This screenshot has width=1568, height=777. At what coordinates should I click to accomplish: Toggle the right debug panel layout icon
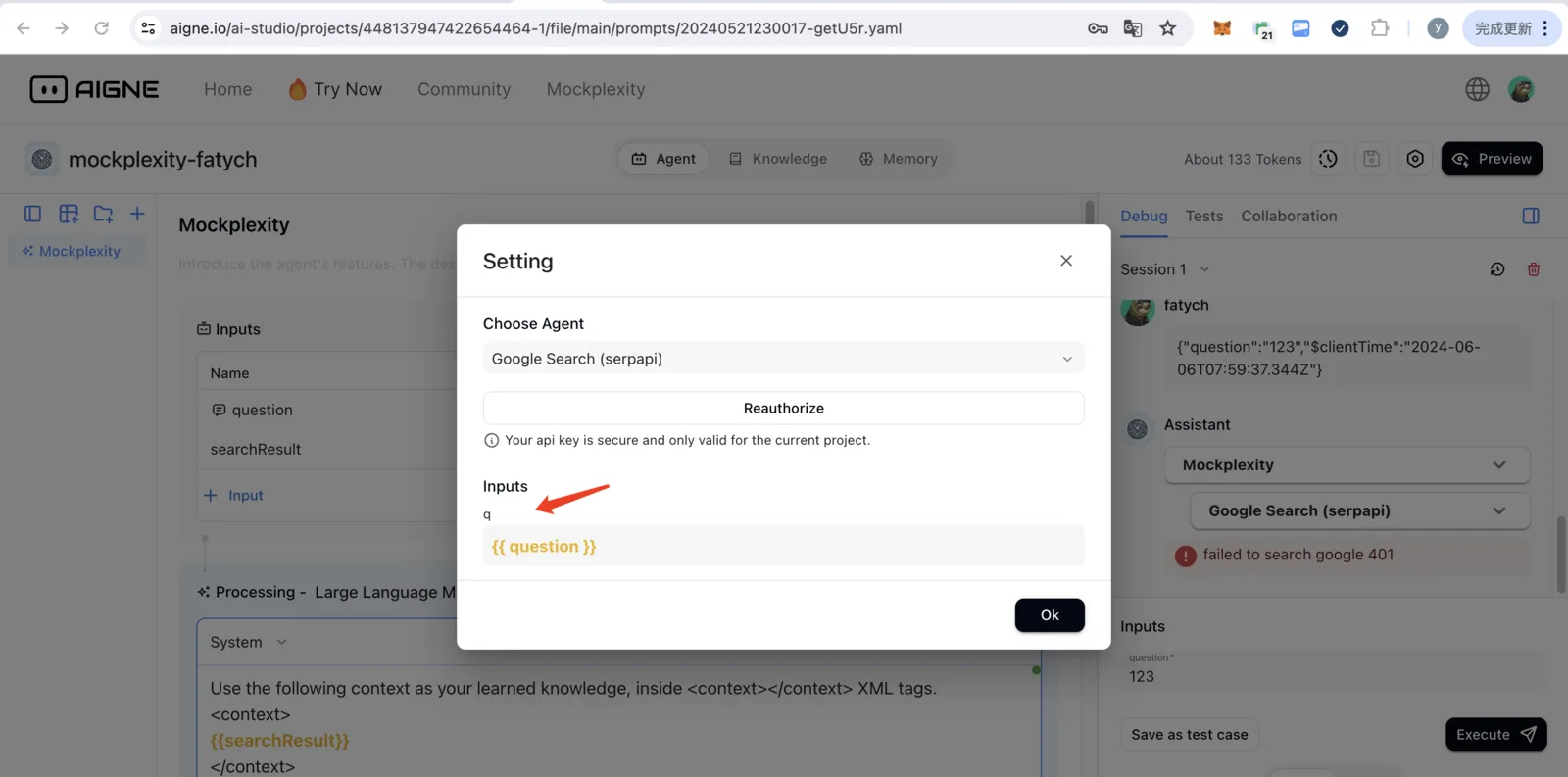(1531, 216)
